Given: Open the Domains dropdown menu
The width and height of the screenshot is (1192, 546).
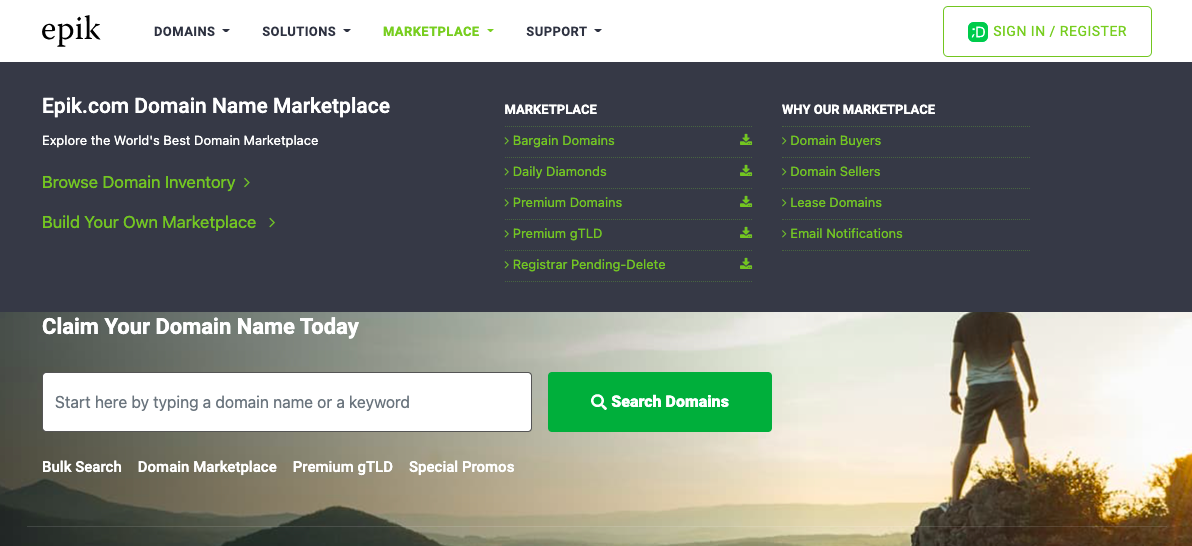Looking at the screenshot, I should [x=192, y=32].
